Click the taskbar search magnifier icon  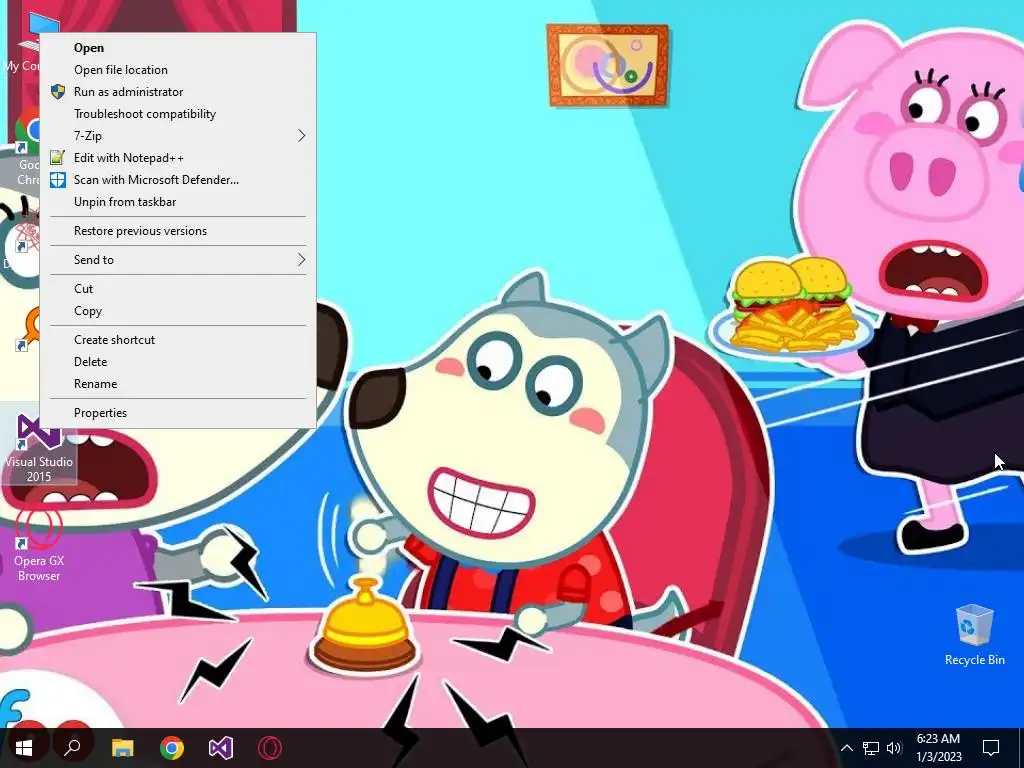(73, 748)
